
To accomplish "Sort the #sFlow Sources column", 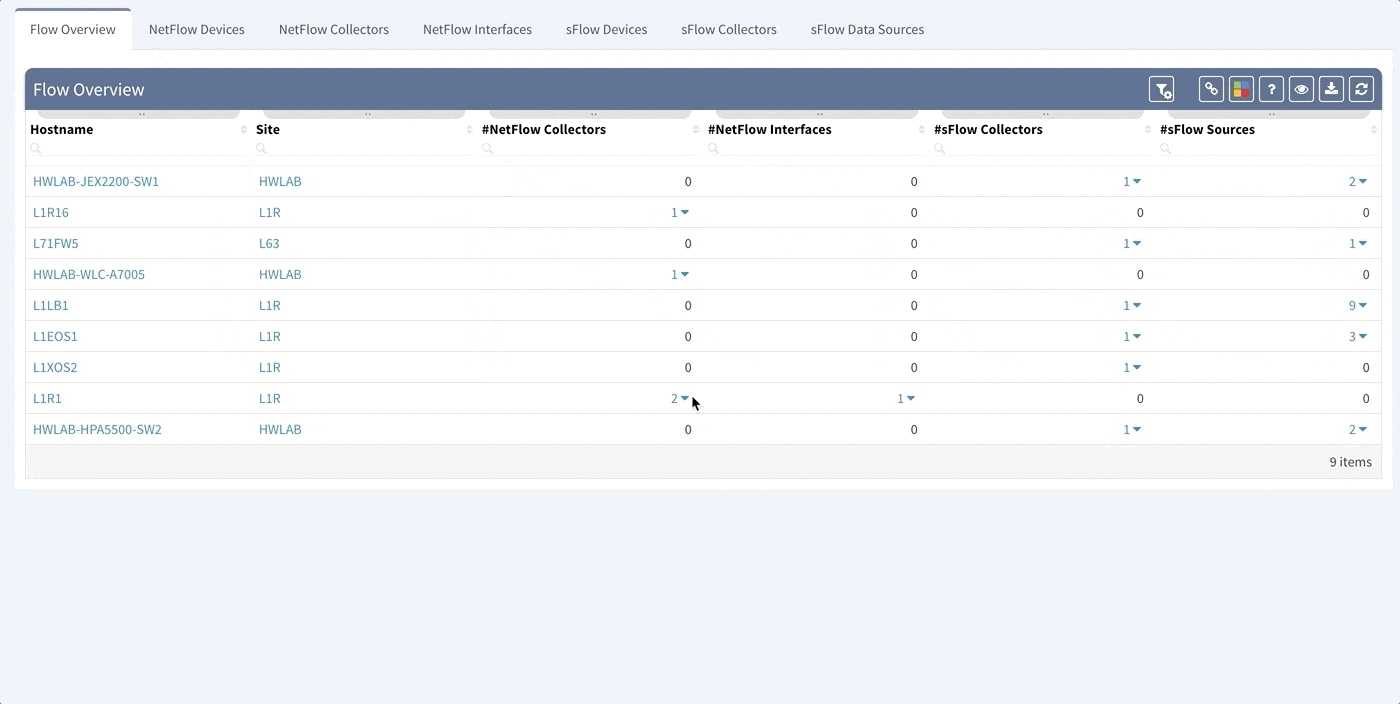I will [1374, 130].
